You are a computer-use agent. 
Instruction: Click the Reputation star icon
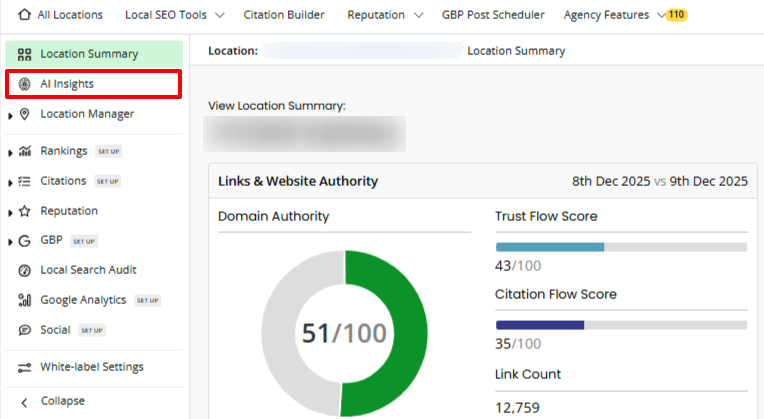(x=25, y=211)
